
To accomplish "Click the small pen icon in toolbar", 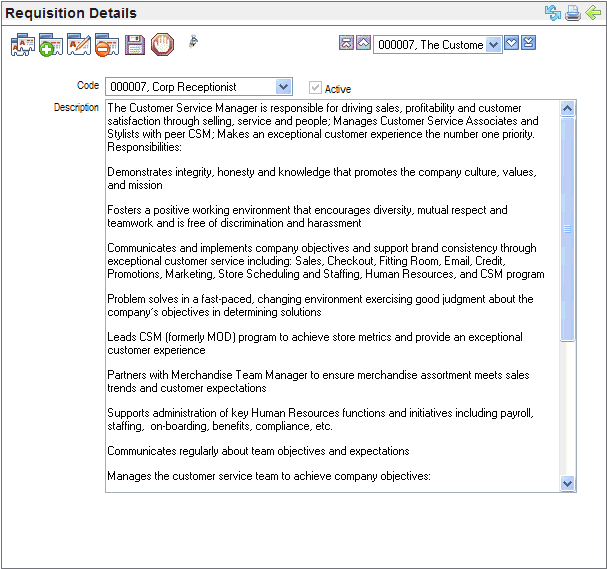I will (x=194, y=41).
